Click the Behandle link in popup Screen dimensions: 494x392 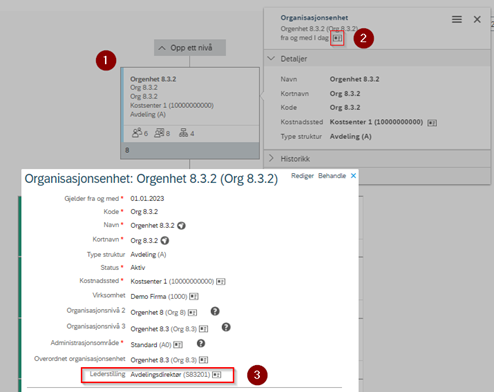332,176
